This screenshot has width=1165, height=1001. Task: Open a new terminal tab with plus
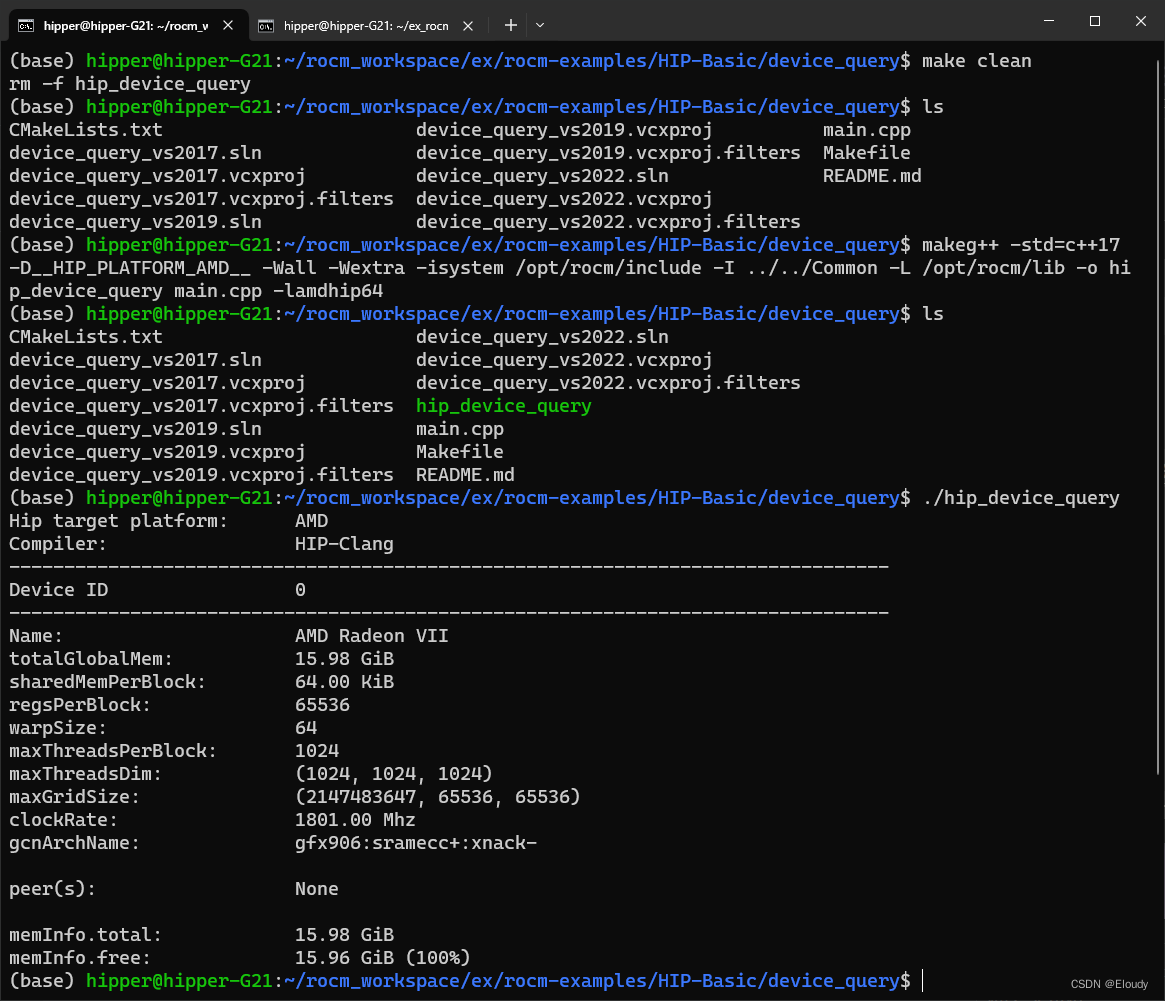click(x=510, y=25)
